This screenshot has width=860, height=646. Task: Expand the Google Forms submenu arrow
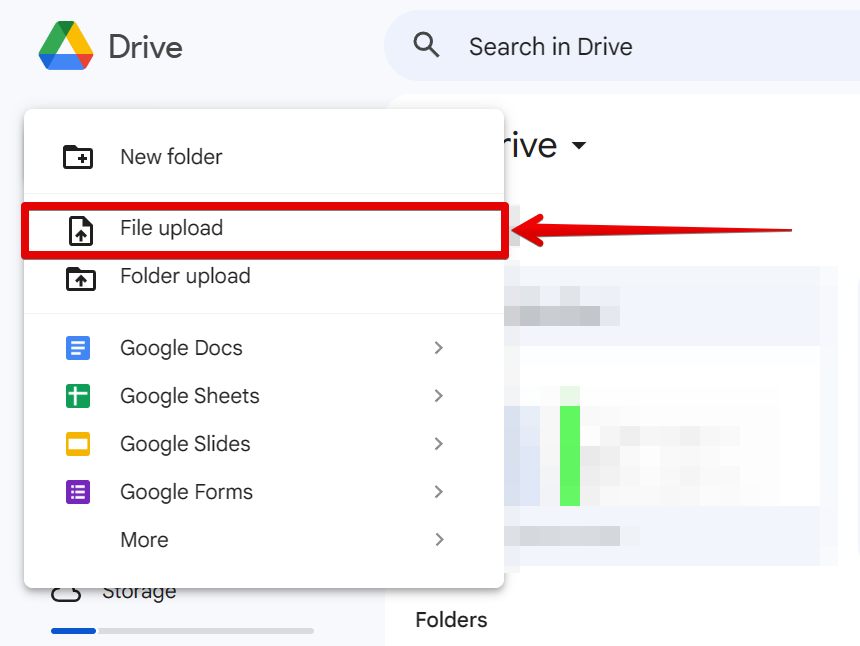(x=438, y=492)
